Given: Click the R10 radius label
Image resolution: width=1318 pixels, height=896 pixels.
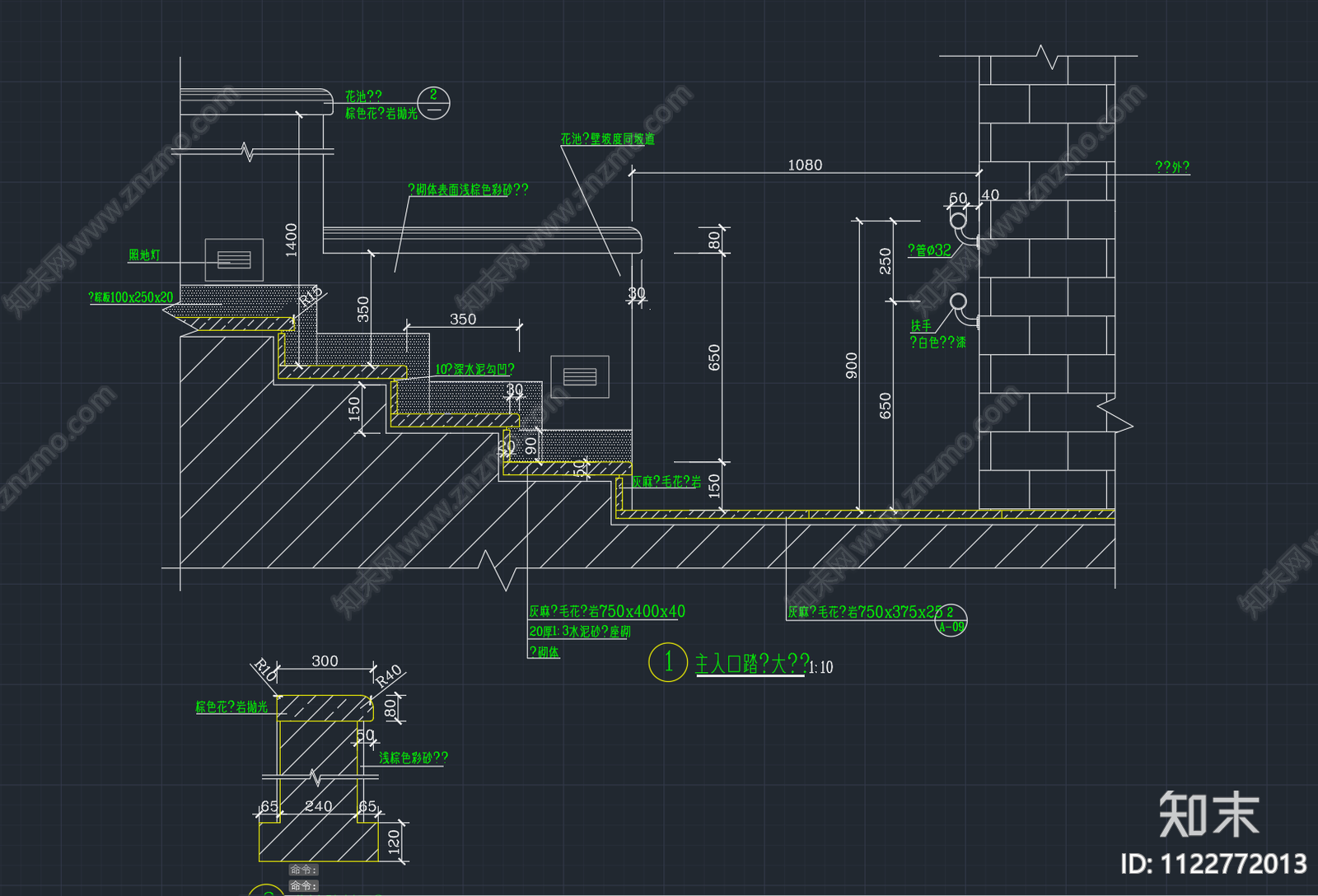Looking at the screenshot, I should 265,670.
